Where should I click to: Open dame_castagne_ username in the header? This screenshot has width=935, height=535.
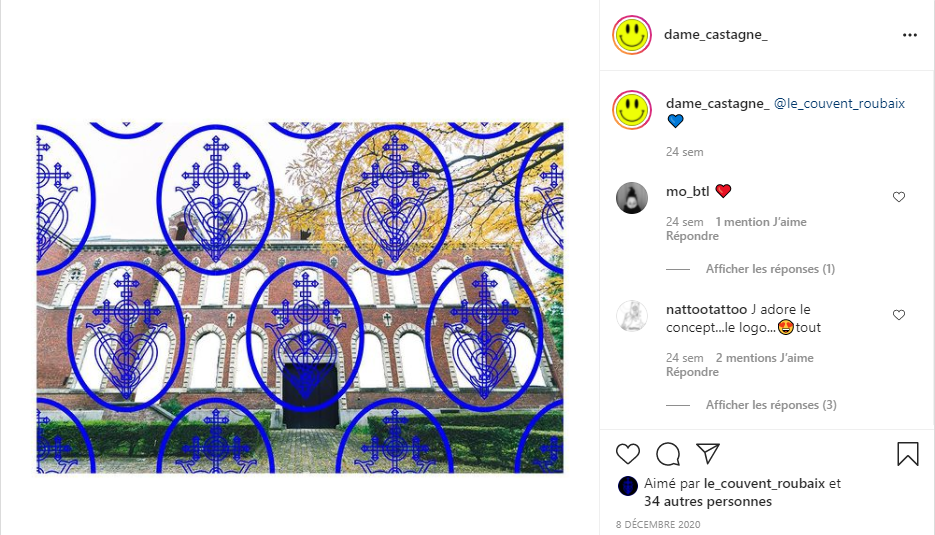716,35
